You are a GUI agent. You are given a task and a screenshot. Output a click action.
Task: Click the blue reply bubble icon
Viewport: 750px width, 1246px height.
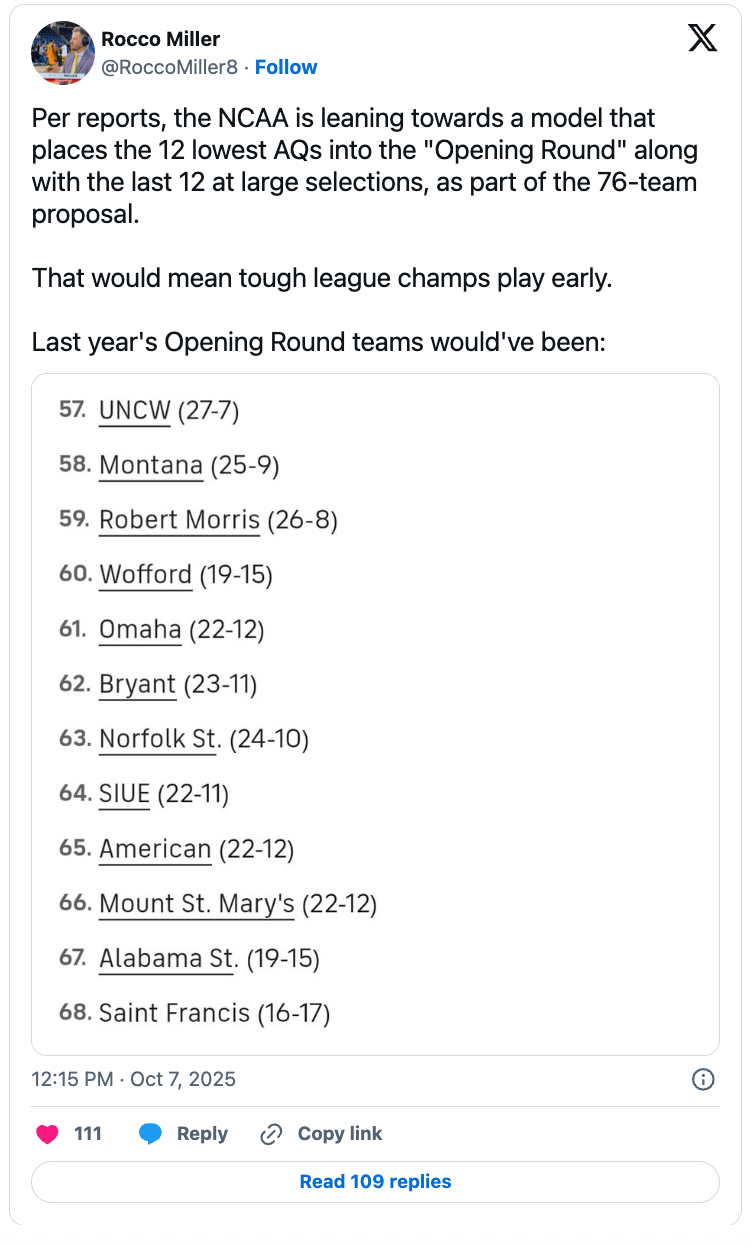[151, 1134]
